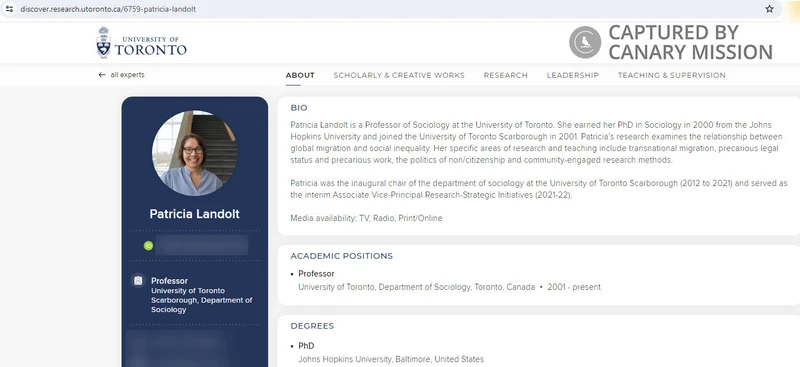The image size is (800, 367).
Task: Click the Professor position entry
Action: [x=449, y=280]
